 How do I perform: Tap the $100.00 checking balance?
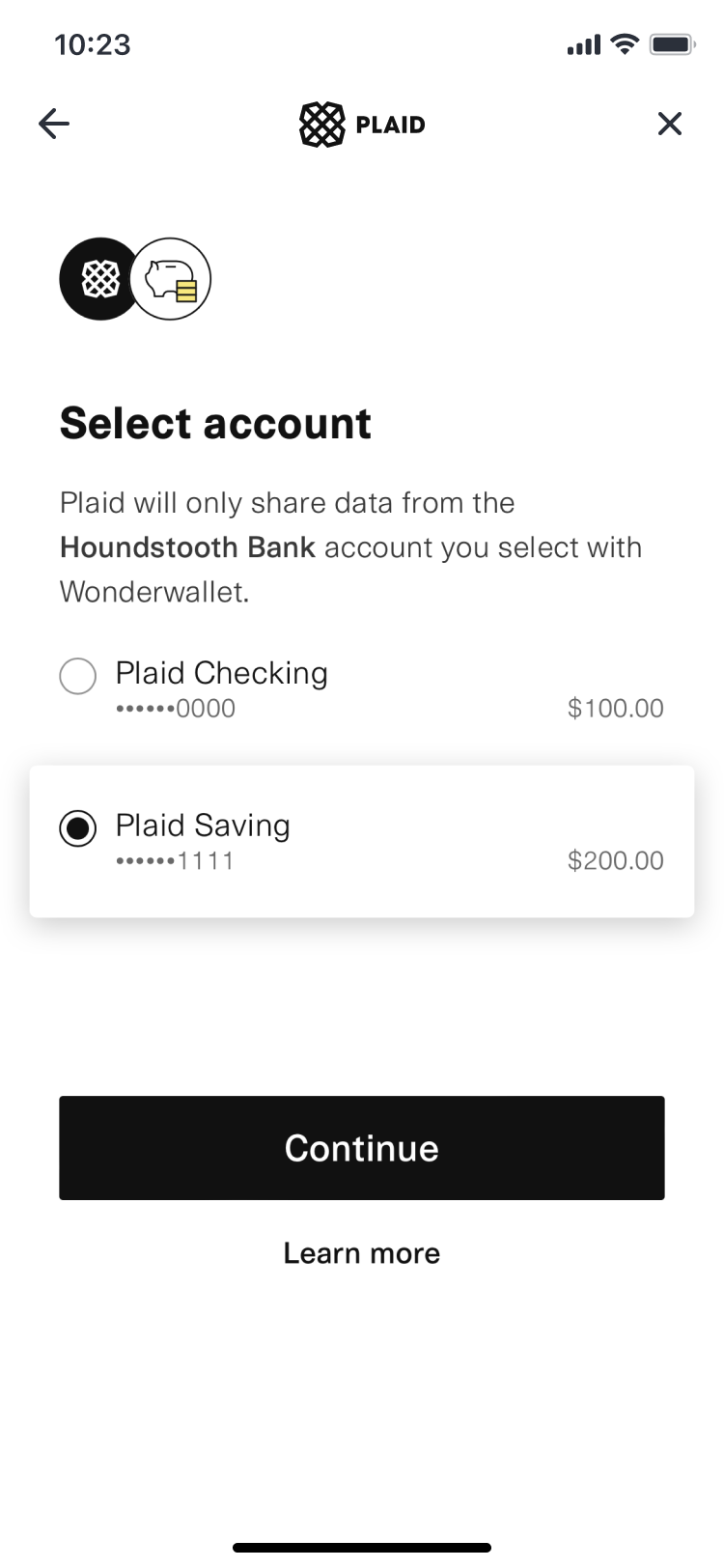pos(616,709)
